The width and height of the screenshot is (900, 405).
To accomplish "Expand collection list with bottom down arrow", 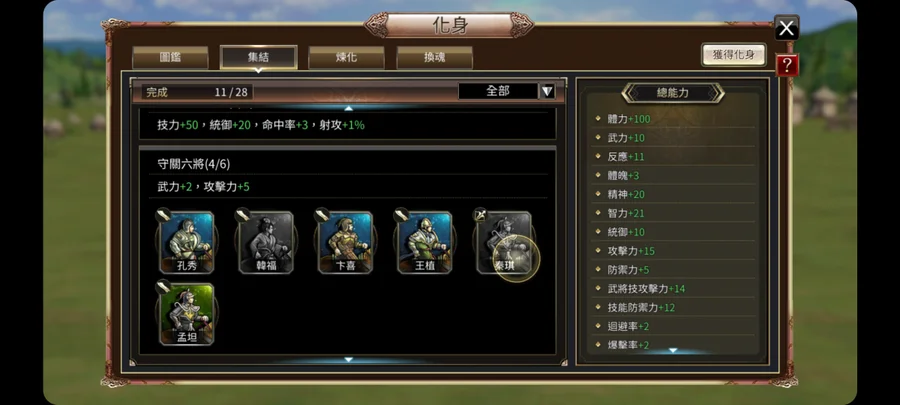I will coord(348,360).
